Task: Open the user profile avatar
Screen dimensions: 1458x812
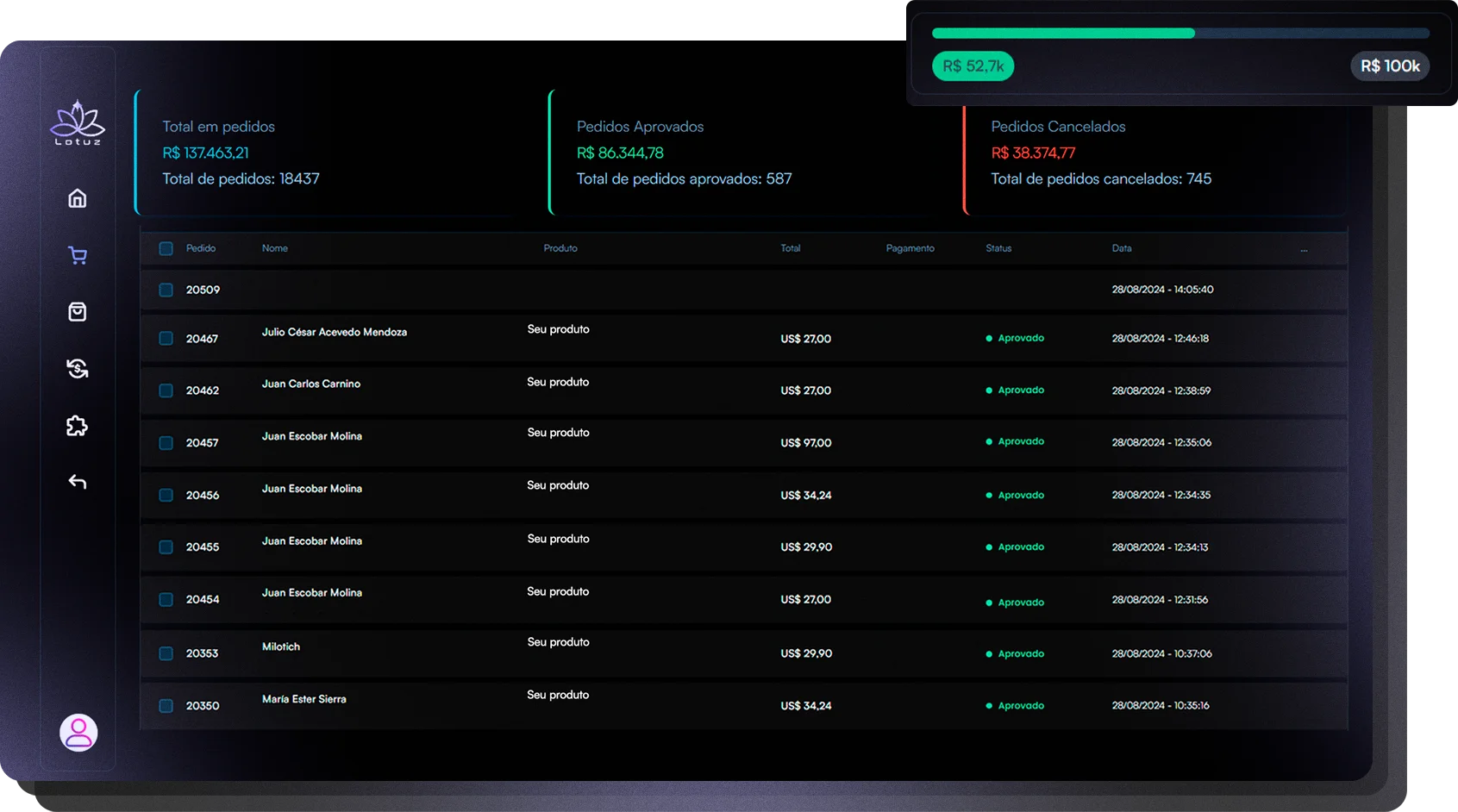Action: (x=78, y=733)
